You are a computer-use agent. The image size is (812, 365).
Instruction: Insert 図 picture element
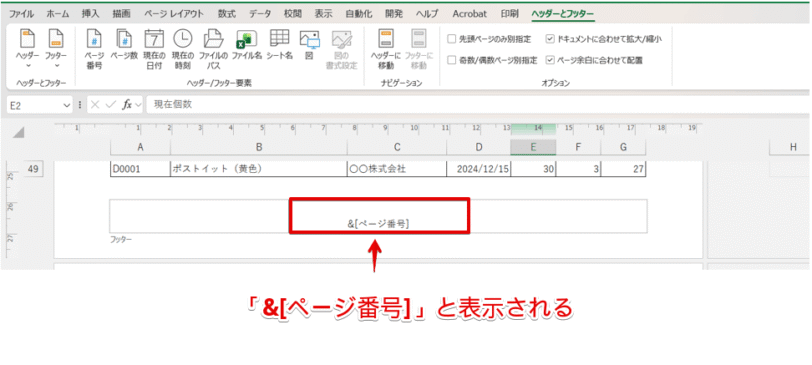tap(309, 46)
